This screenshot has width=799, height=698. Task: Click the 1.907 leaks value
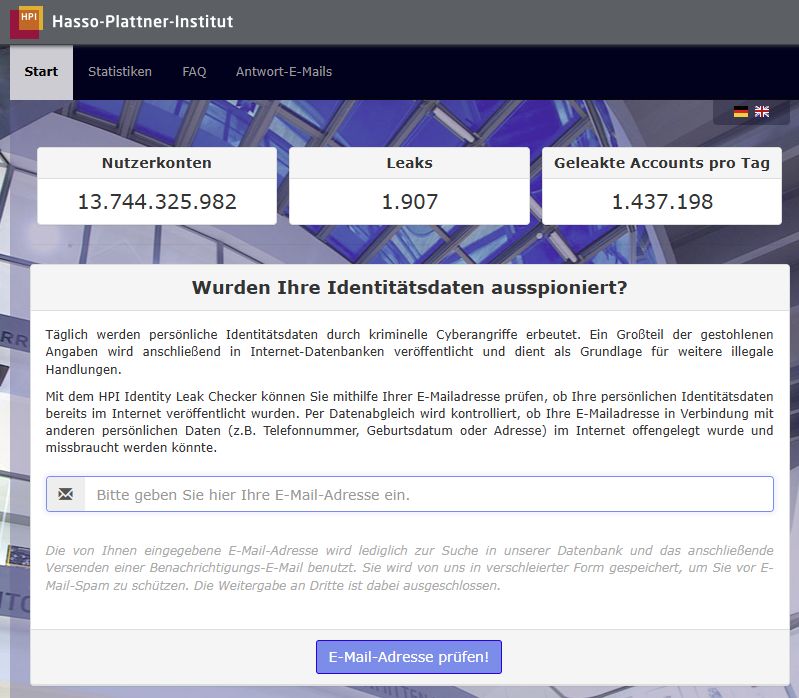[x=410, y=202]
